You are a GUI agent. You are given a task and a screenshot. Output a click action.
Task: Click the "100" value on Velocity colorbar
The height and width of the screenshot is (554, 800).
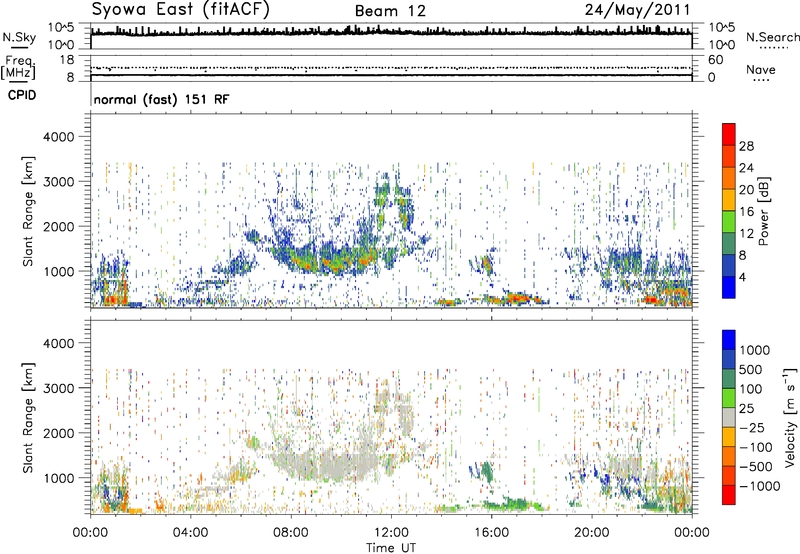point(750,389)
